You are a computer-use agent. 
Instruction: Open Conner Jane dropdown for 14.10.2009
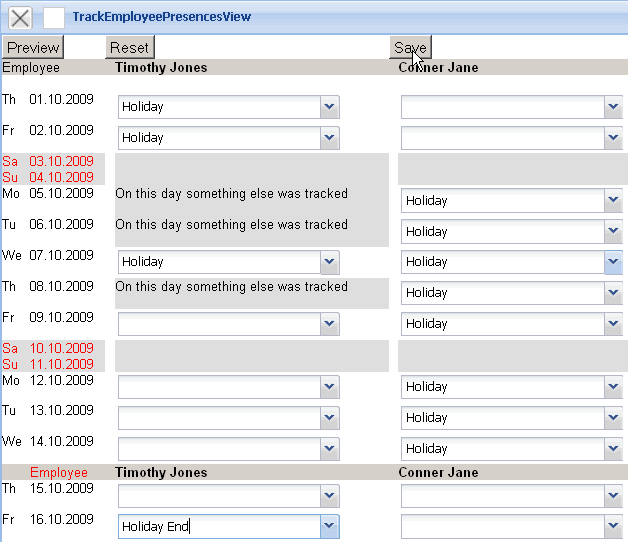tap(613, 449)
